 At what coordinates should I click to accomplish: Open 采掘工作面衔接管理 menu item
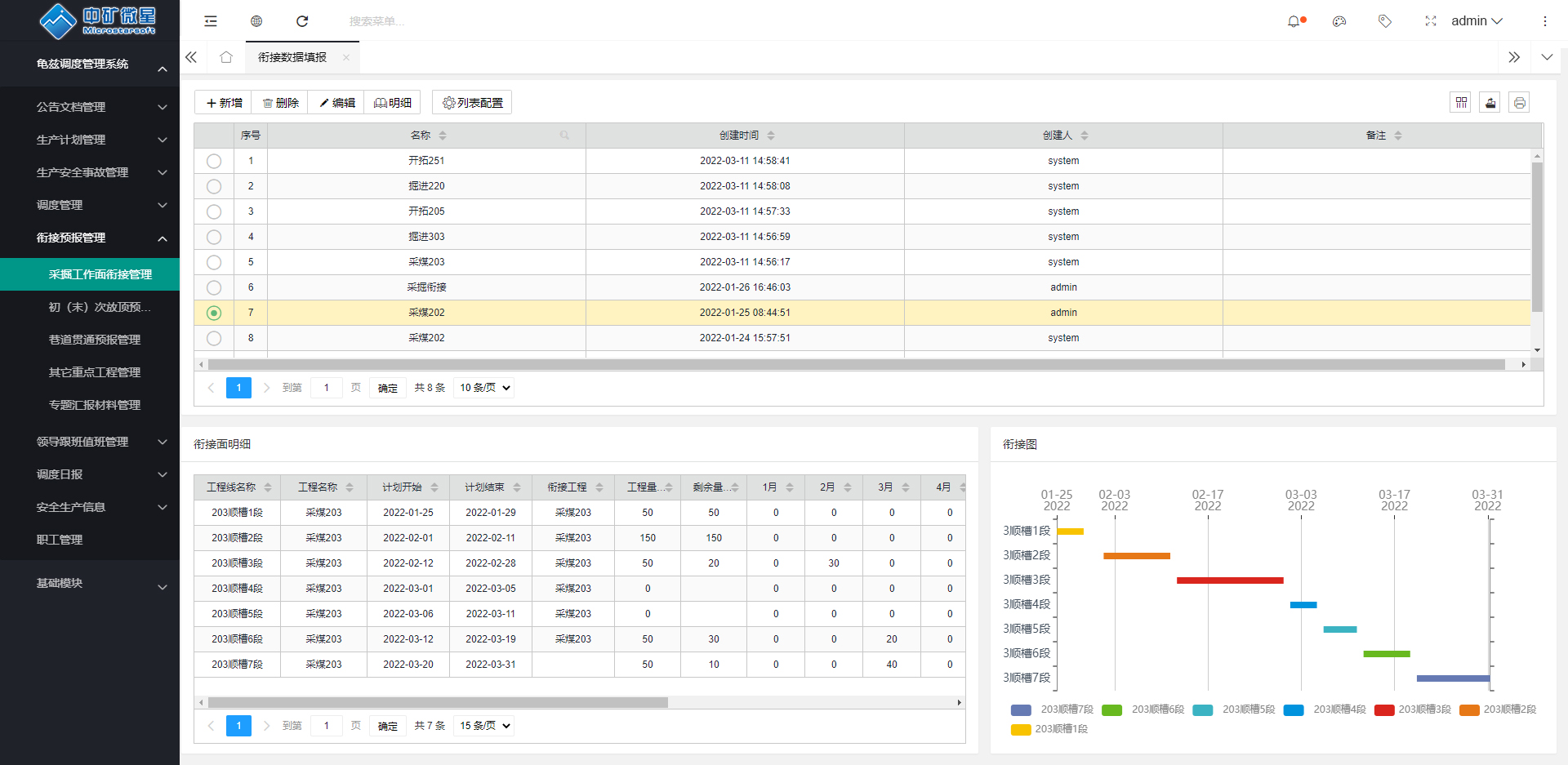90,274
